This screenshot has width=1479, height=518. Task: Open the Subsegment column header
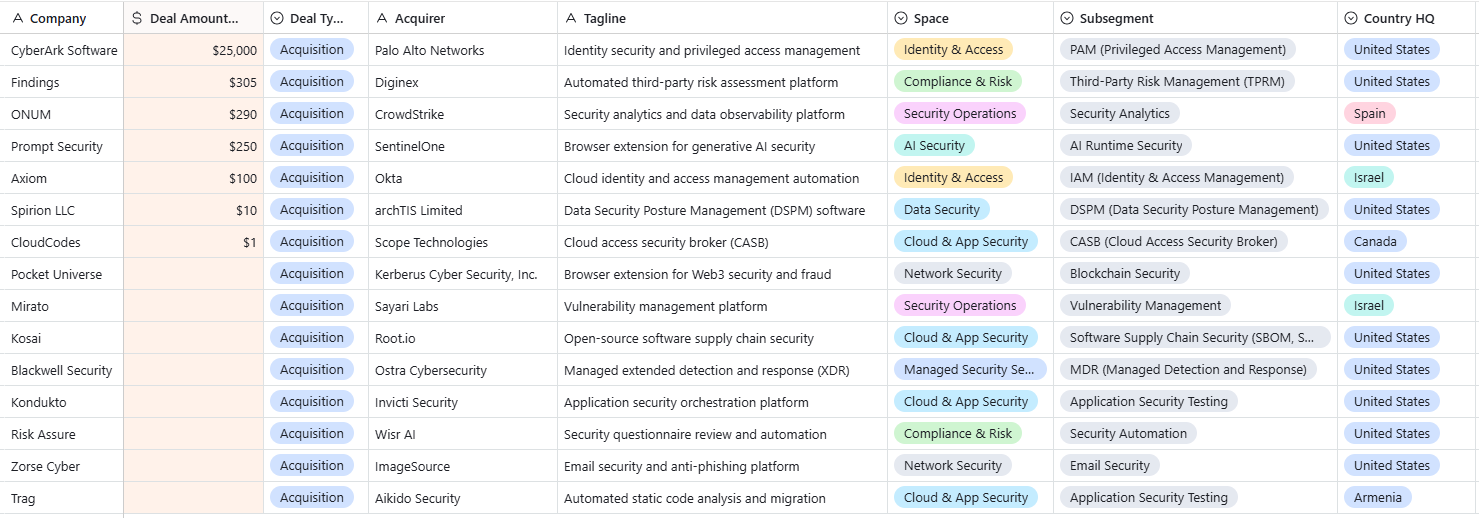(x=1195, y=18)
